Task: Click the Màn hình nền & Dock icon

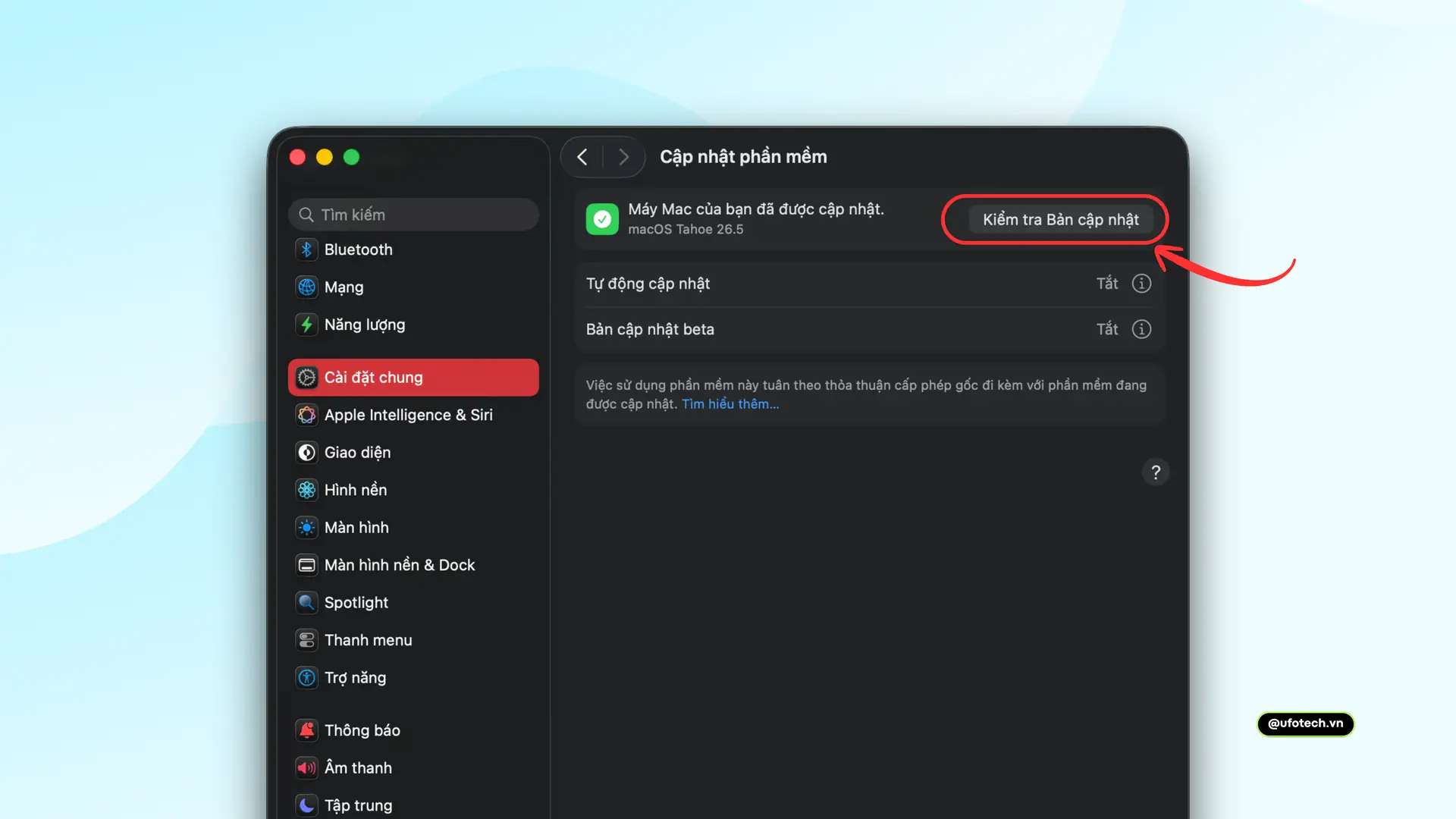Action: coord(306,565)
